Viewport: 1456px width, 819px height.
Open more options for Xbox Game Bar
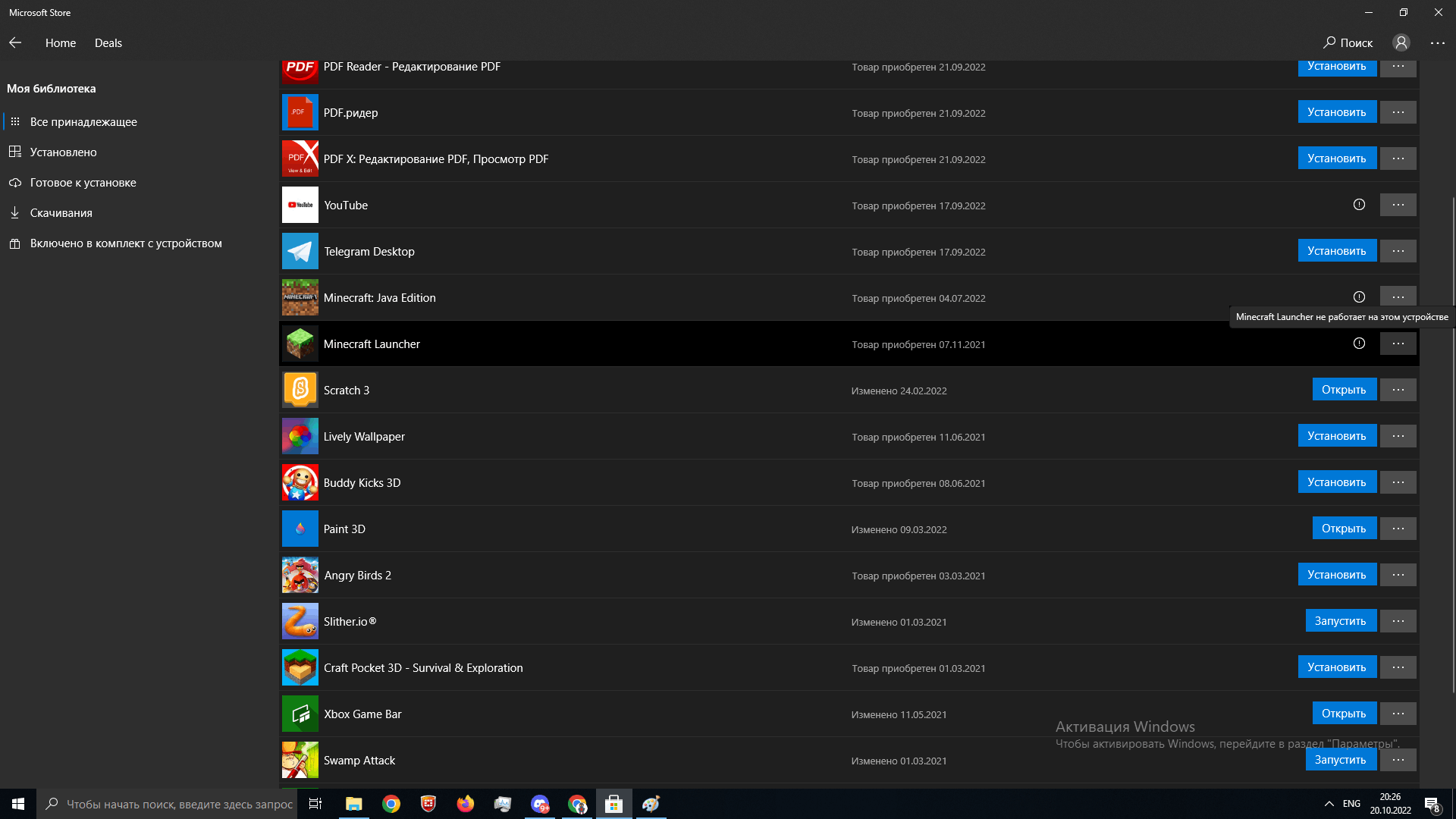click(1398, 714)
